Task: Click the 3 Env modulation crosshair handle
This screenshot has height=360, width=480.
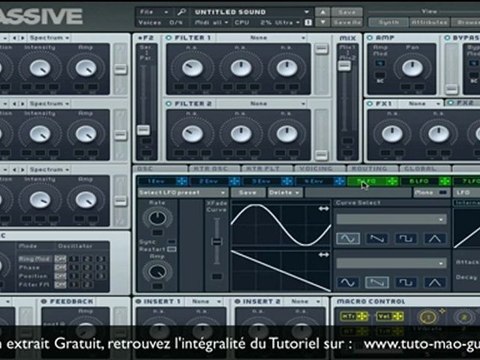Action: [x=287, y=181]
